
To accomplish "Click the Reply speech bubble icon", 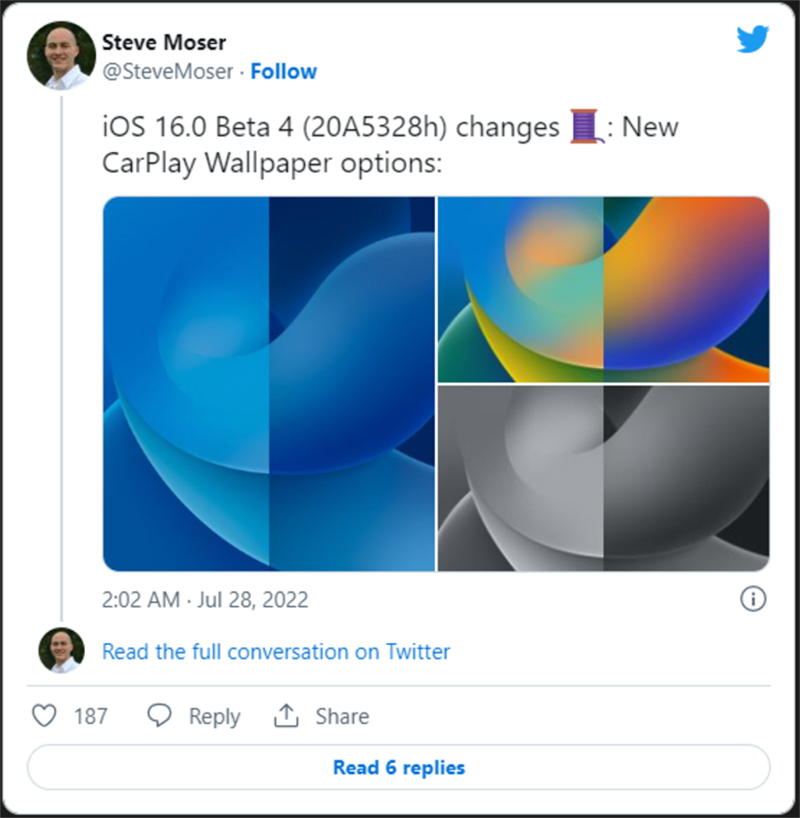I will [x=160, y=716].
